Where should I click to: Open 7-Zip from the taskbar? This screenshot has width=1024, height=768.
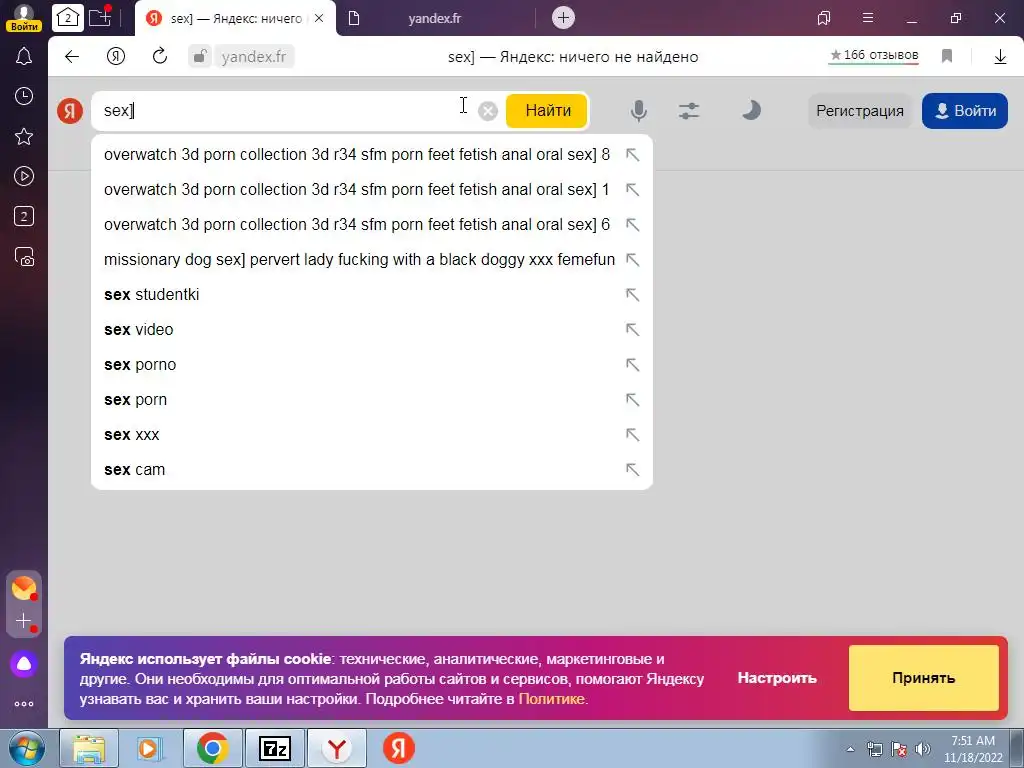click(x=275, y=748)
